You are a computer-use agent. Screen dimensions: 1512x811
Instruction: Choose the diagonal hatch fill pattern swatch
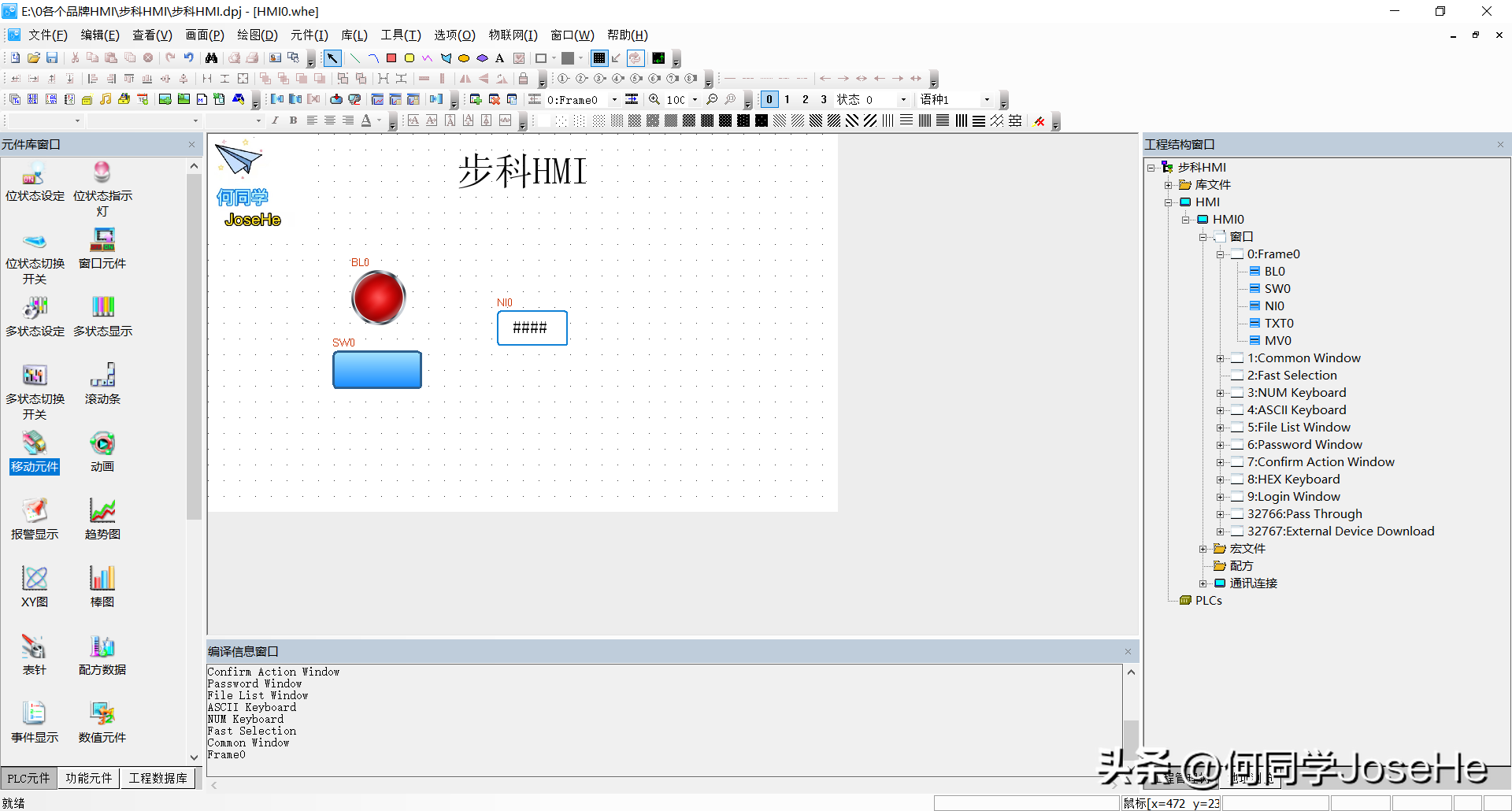coord(799,120)
